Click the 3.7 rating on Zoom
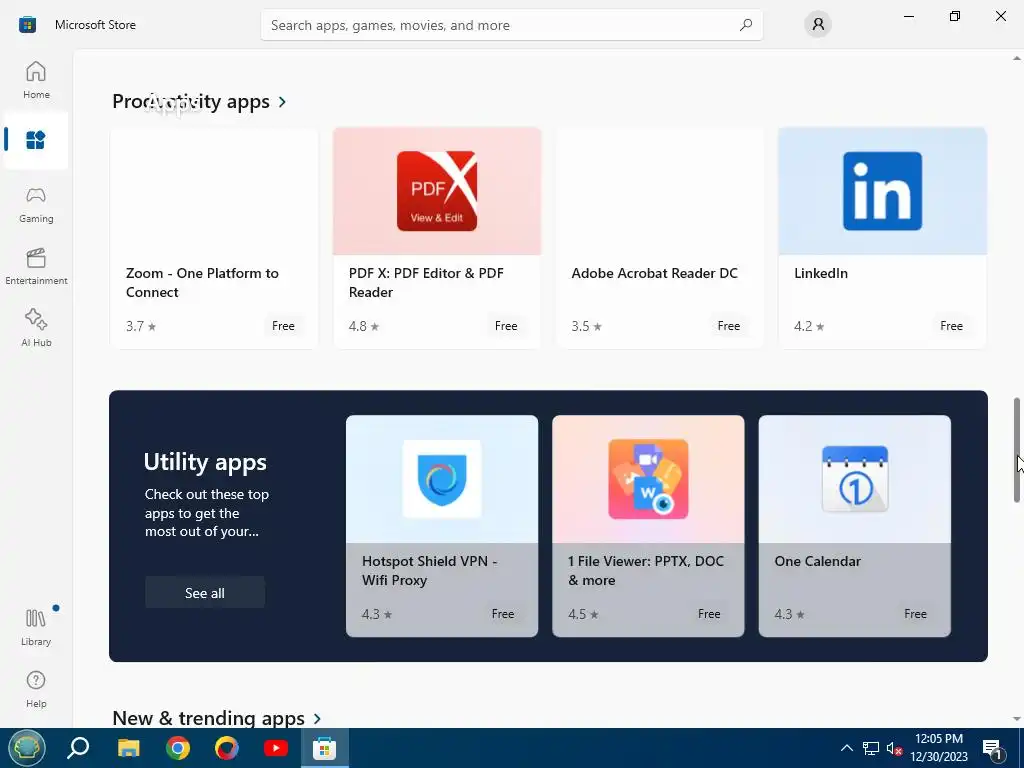Screen dimensions: 1024x768 (141, 326)
